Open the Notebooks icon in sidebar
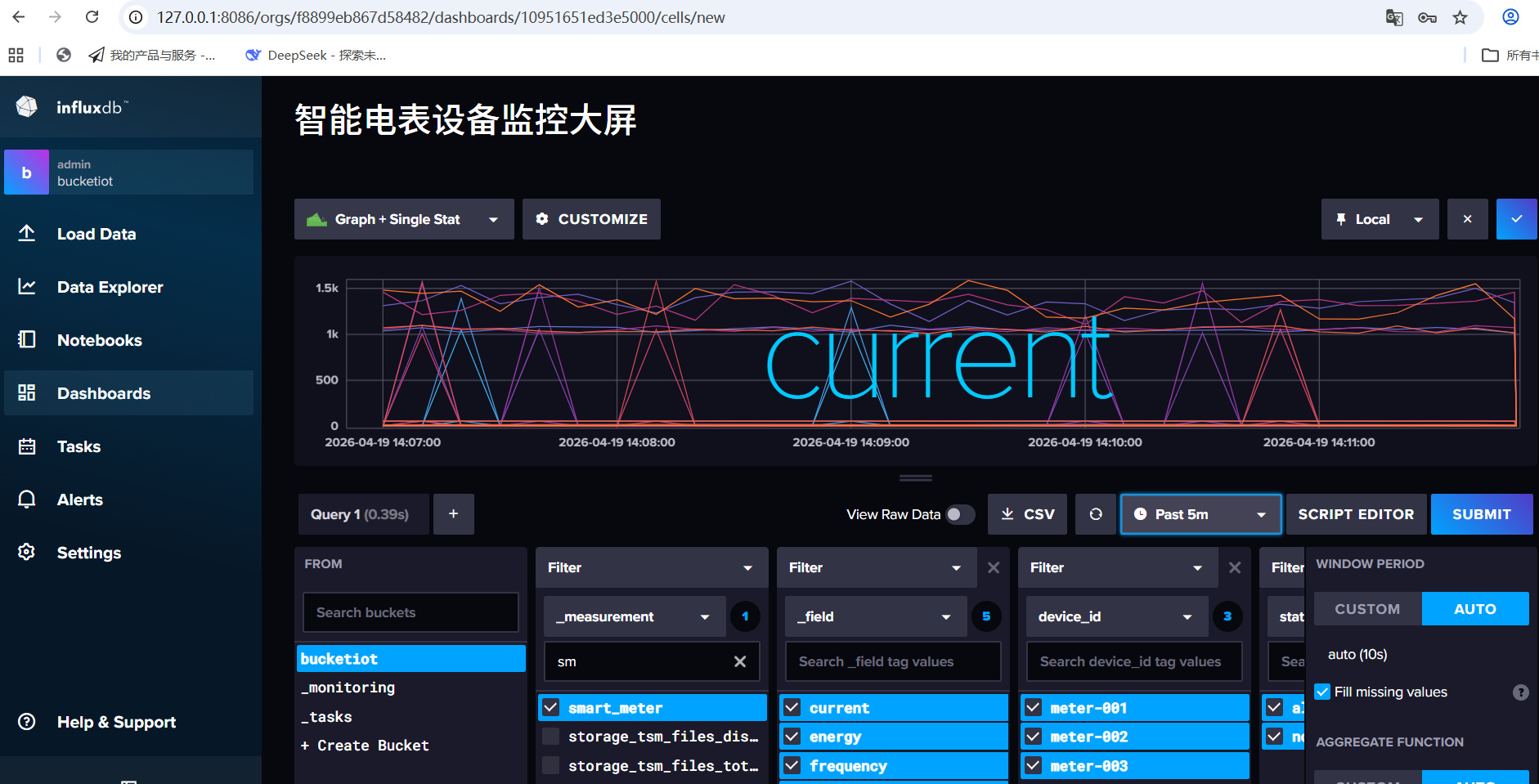Viewport: 1539px width, 784px height. (27, 339)
